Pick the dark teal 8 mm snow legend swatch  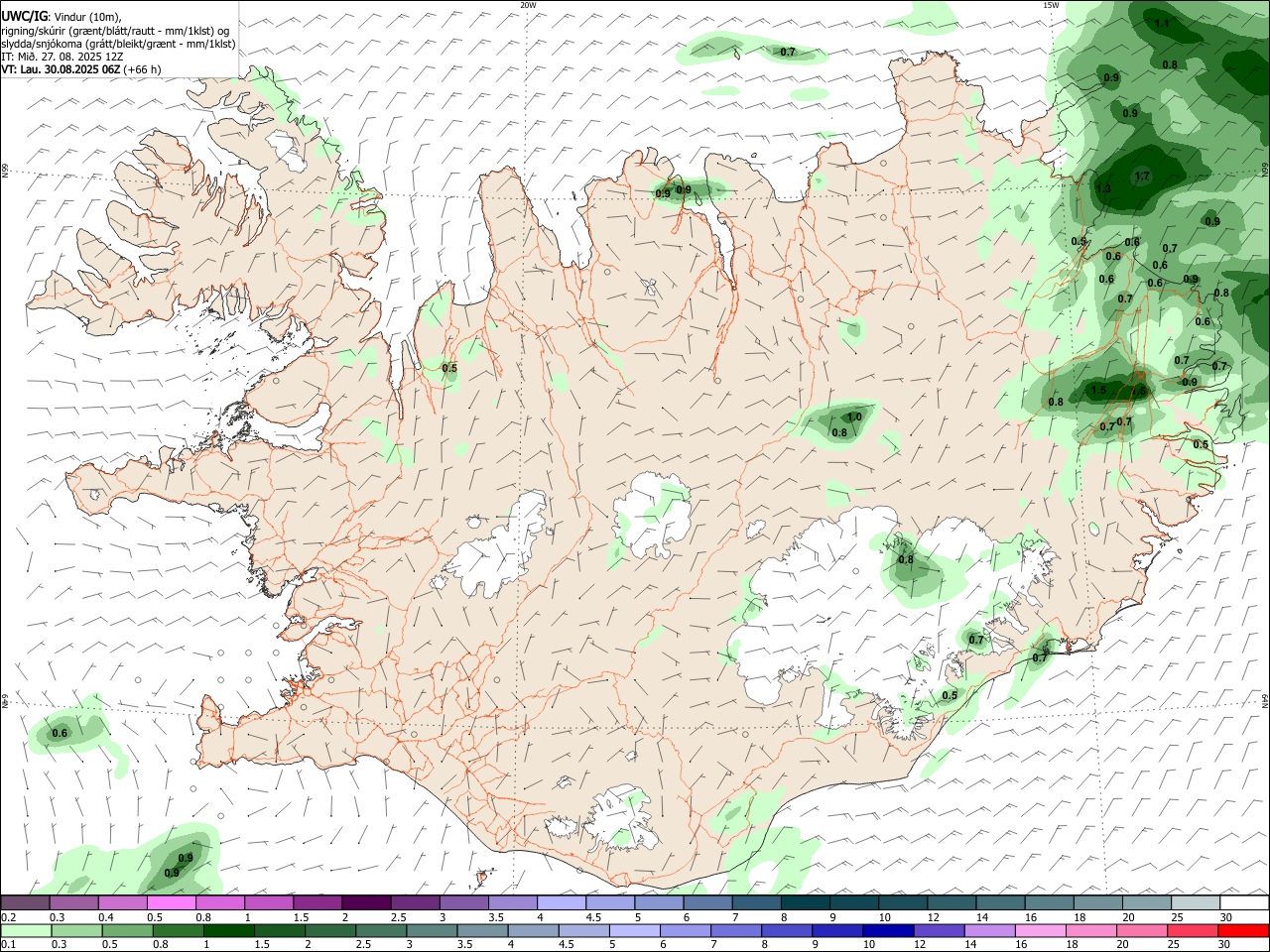click(805, 902)
